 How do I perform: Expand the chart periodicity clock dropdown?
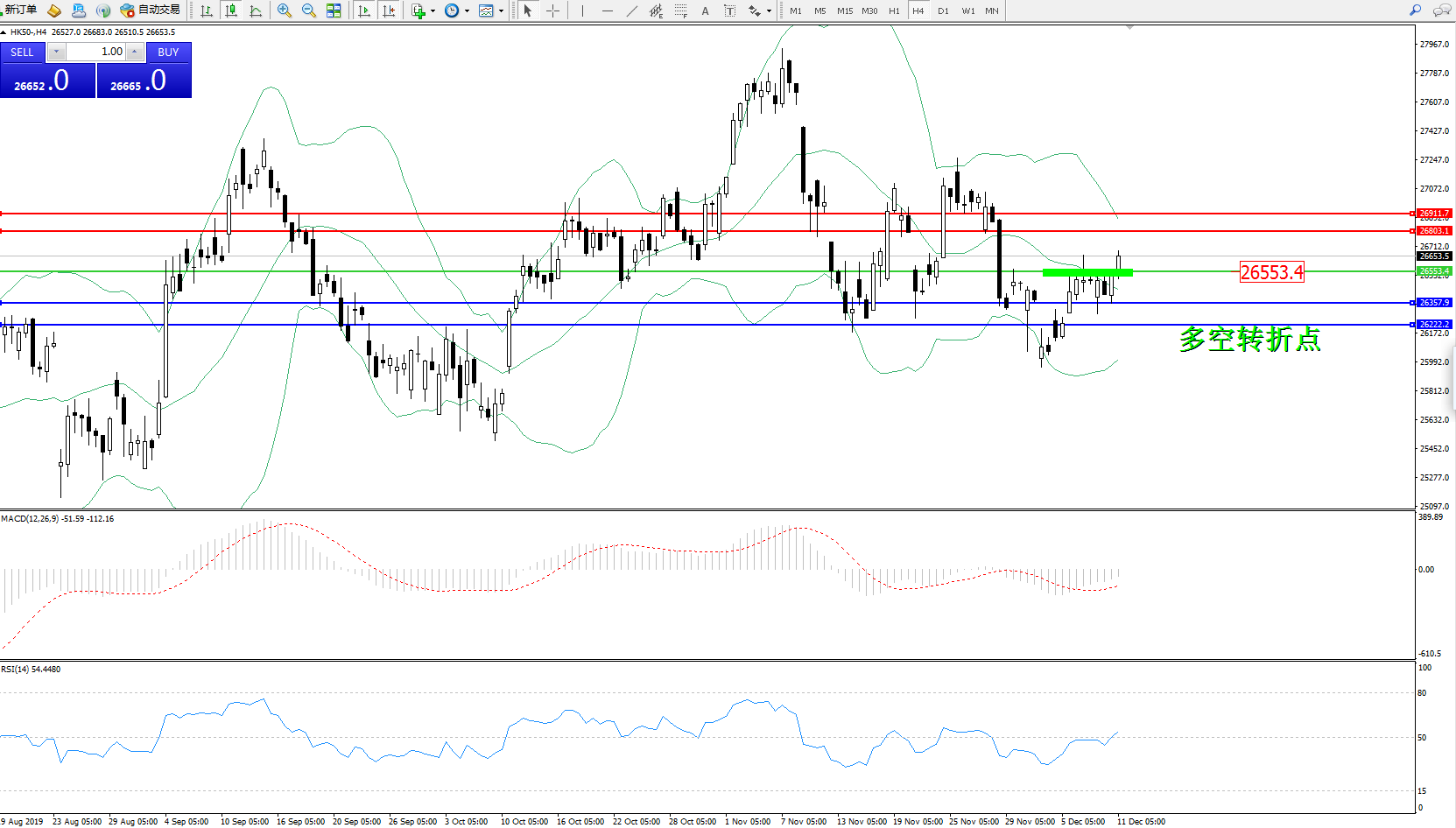point(467,11)
